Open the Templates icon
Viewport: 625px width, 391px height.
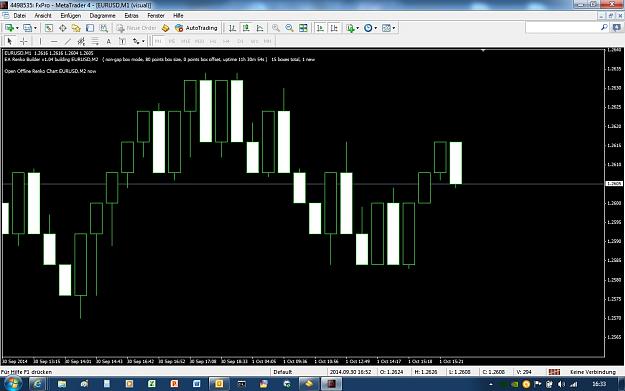[386, 28]
